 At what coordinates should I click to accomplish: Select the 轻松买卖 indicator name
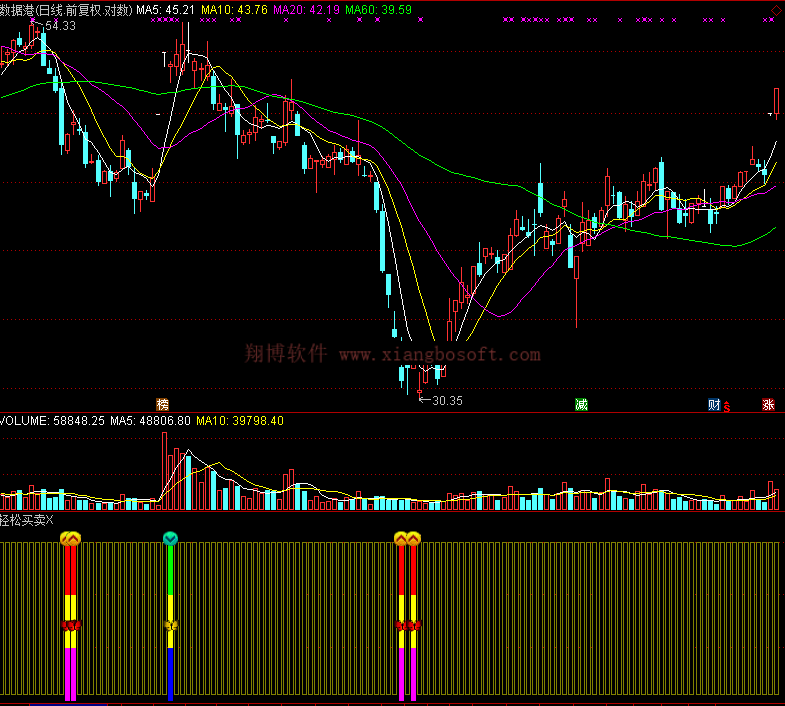[x=23, y=520]
